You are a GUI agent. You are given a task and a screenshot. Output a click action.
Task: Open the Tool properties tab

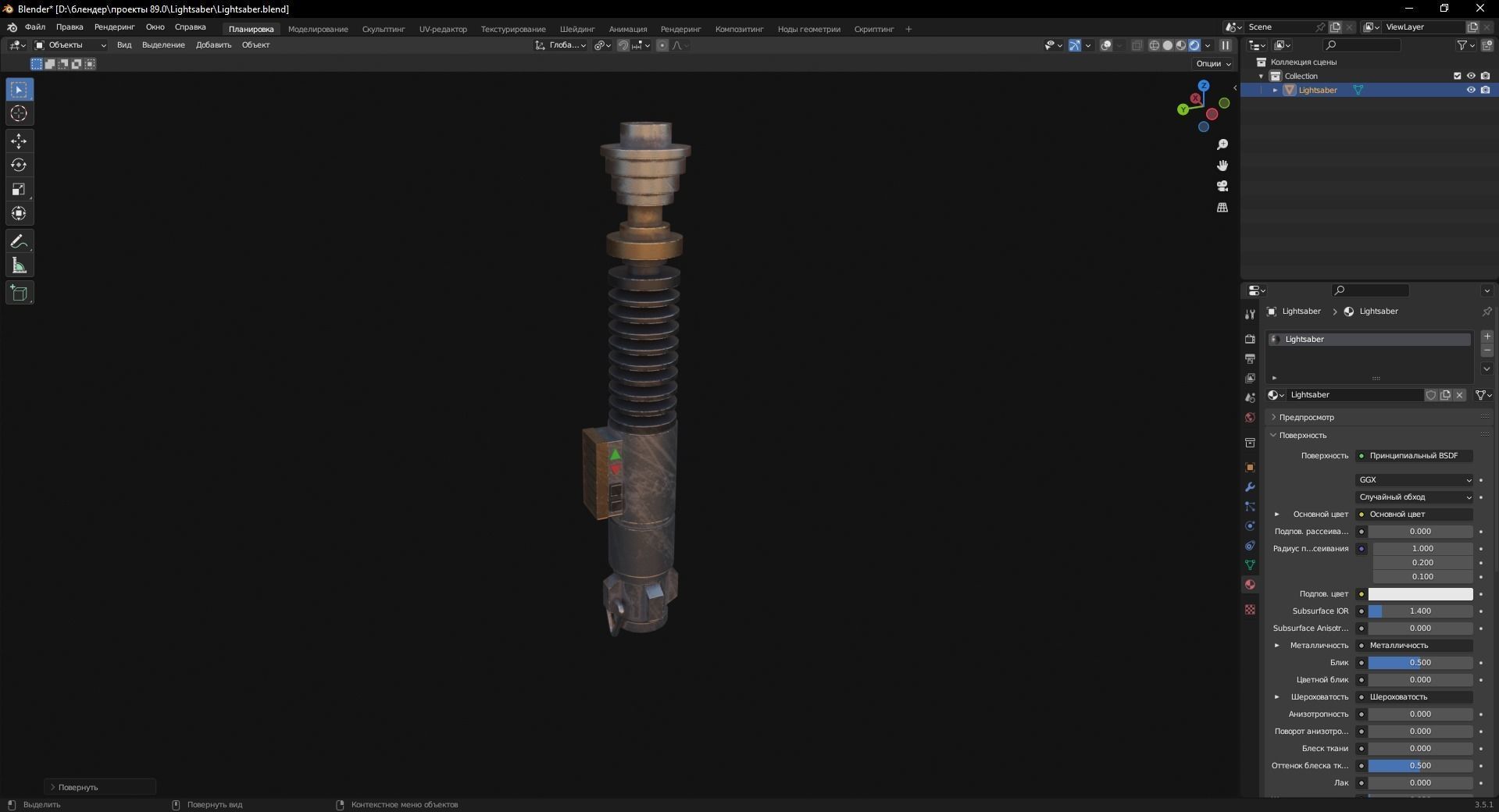click(x=1250, y=314)
